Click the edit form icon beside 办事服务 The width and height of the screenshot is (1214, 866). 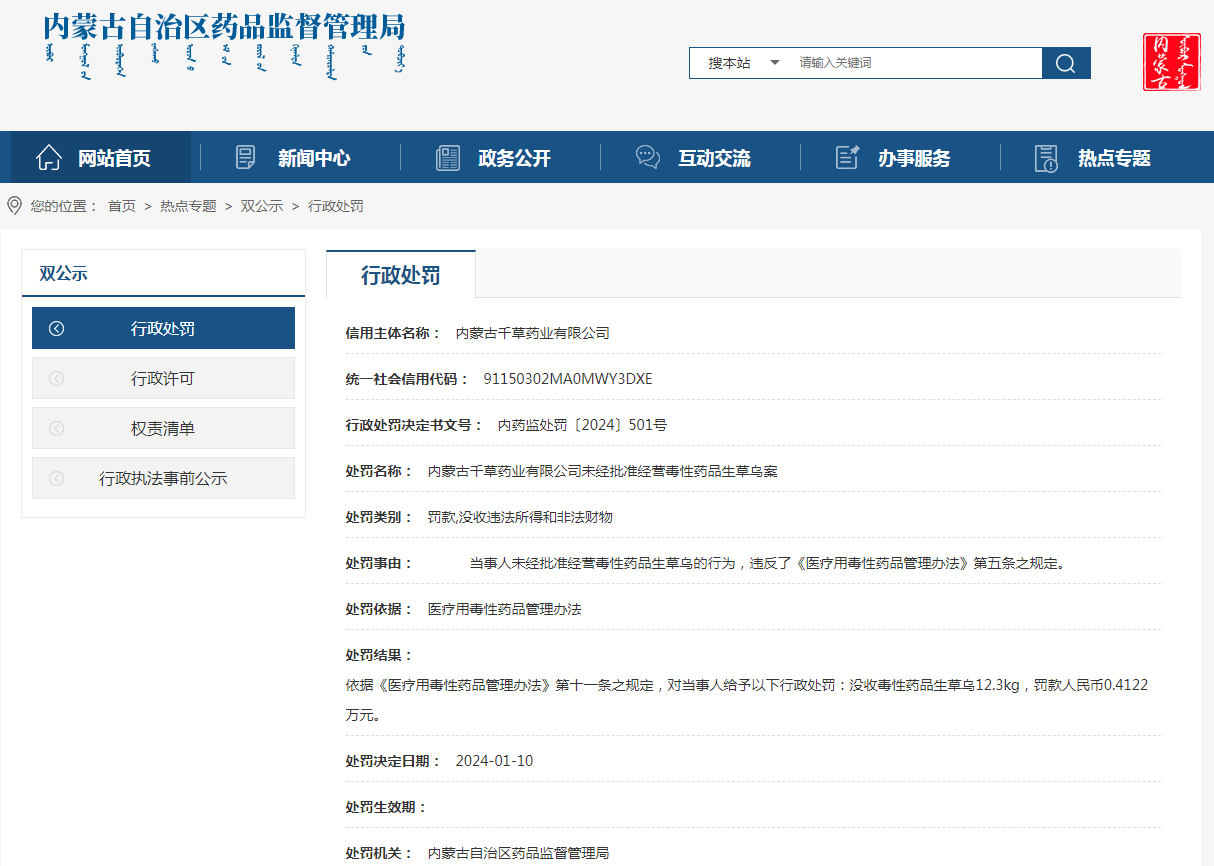(848, 157)
